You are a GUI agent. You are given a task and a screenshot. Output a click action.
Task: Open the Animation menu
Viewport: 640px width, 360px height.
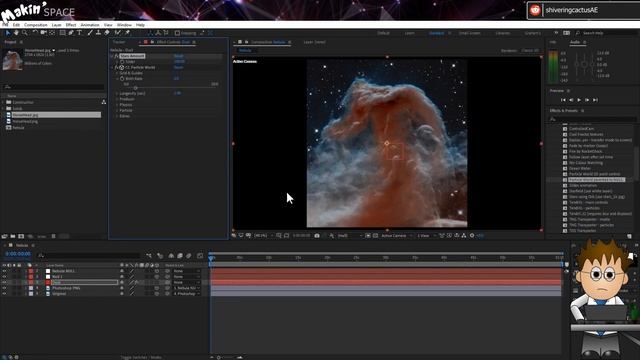[90, 25]
